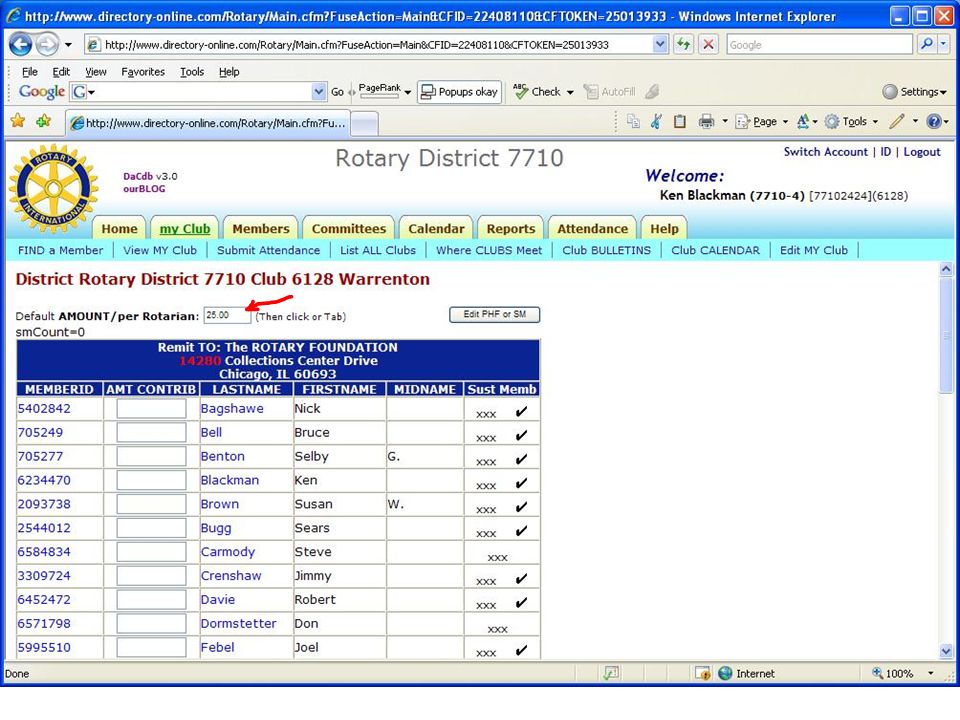Click the Default AMOUNT per Rotarian field
Viewport: 960px width, 720px height.
(x=227, y=315)
